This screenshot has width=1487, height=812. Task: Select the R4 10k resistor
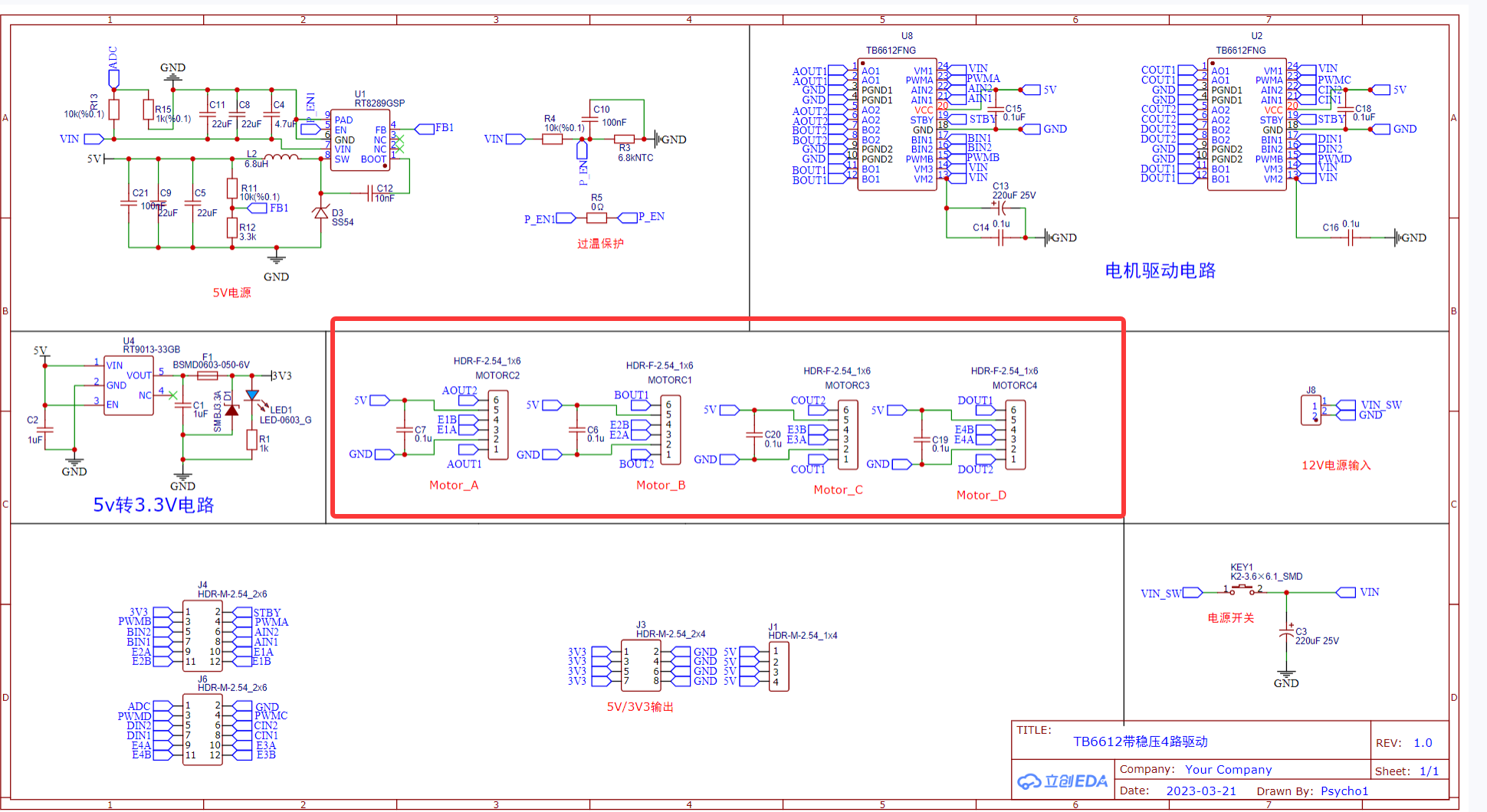pyautogui.click(x=552, y=139)
